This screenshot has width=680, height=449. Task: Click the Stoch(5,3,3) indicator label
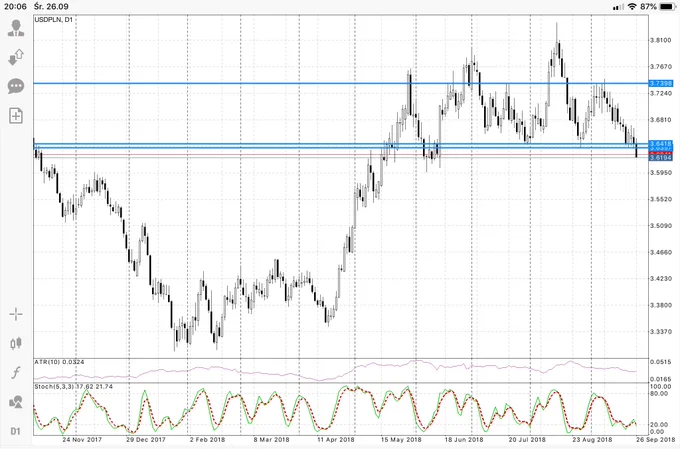[74, 386]
